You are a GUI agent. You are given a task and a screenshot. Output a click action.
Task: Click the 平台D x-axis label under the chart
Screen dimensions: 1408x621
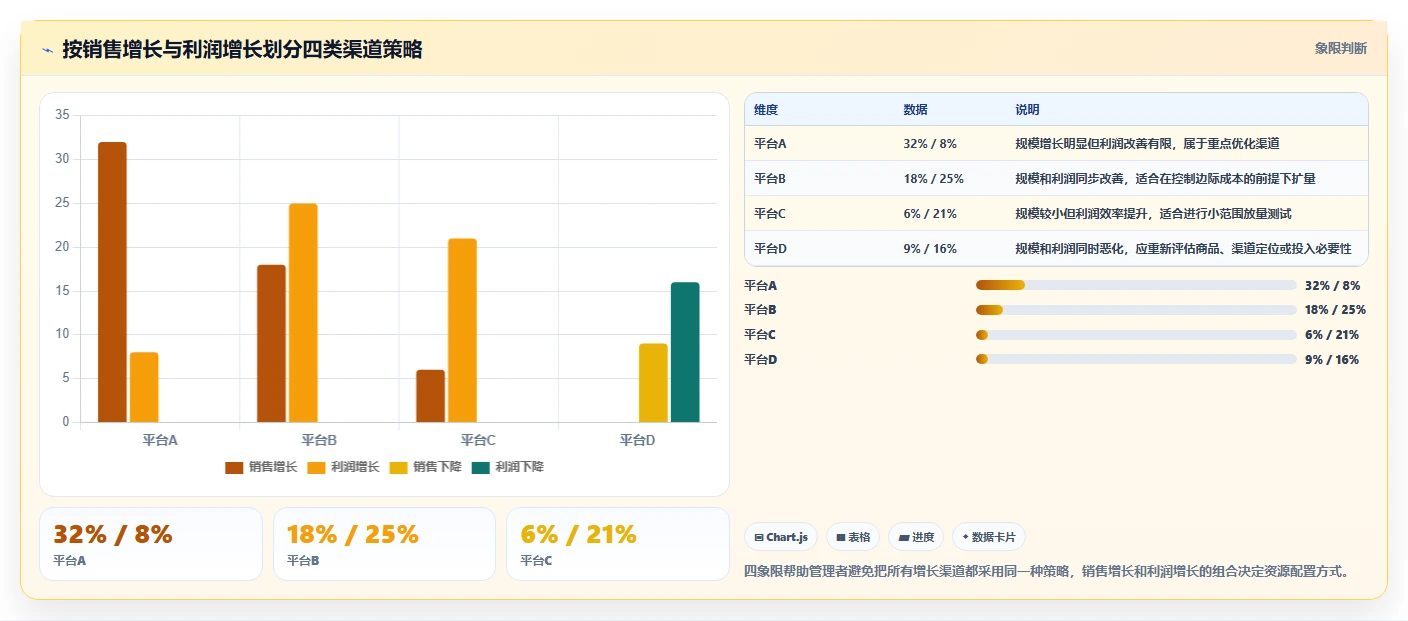[637, 440]
